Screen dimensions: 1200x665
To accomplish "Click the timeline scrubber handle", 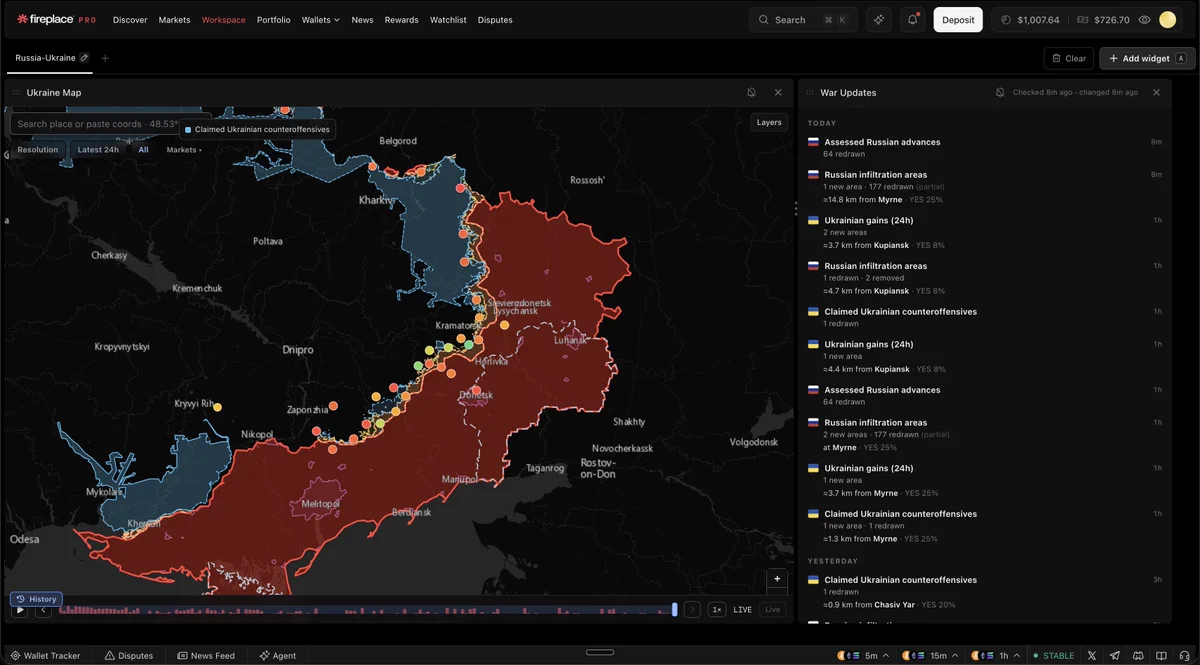I will pyautogui.click(x=675, y=609).
